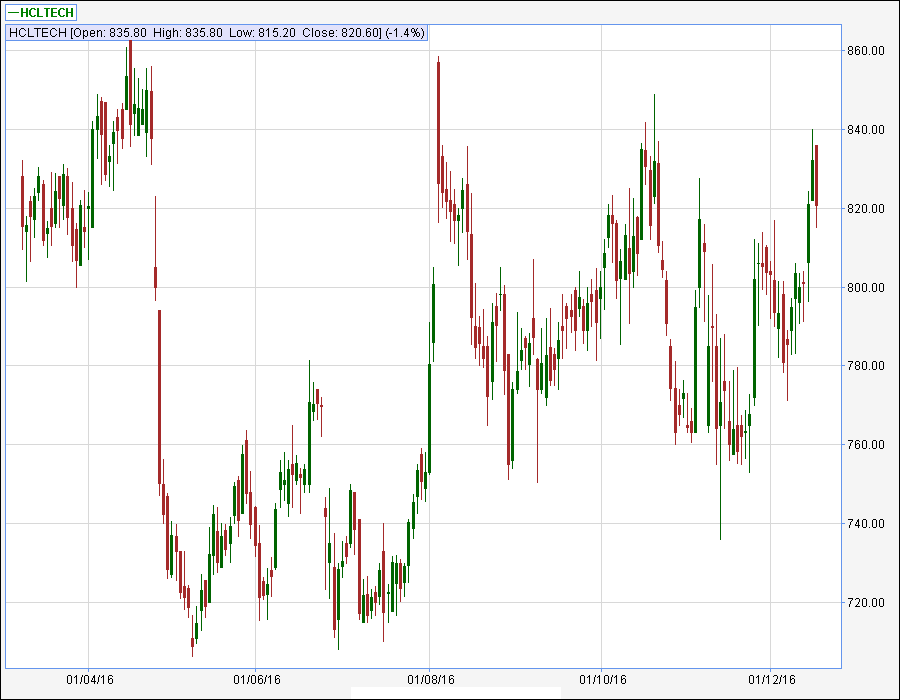Click the 760.00 price axis label
The width and height of the screenshot is (900, 700).
pyautogui.click(x=866, y=445)
